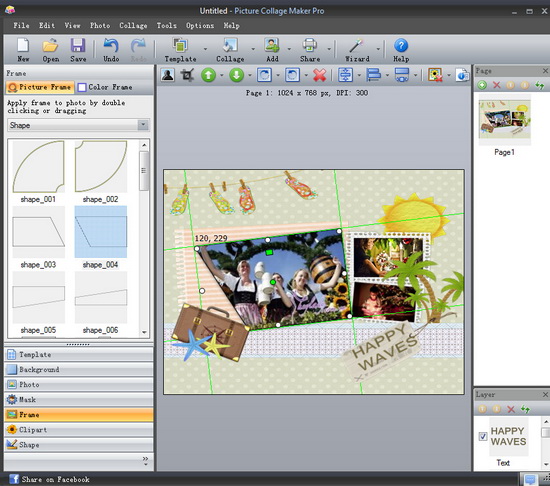The width and height of the screenshot is (550, 486).
Task: Click the same-size layout icon
Action: 402,75
